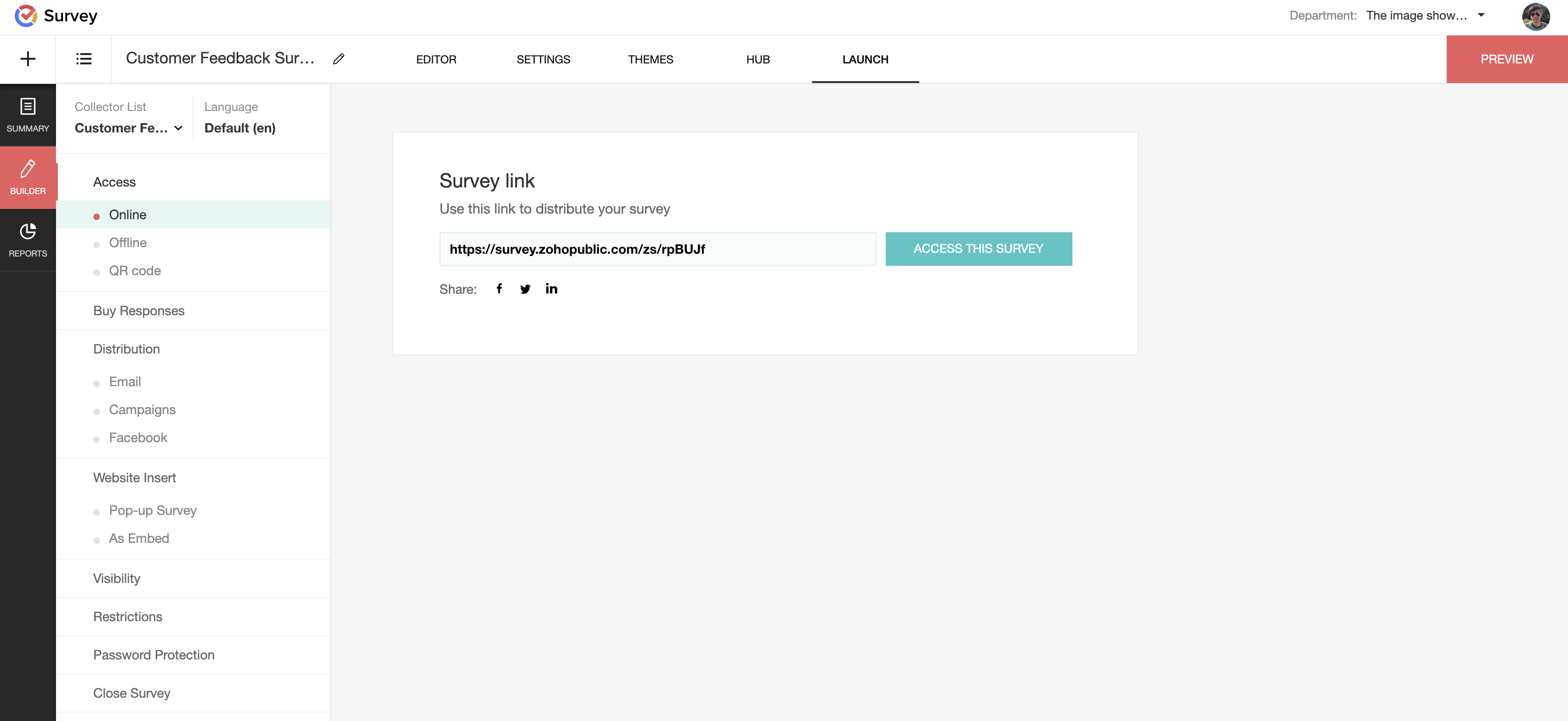The height and width of the screenshot is (721, 1568).
Task: Click the pencil icon to rename survey
Action: 339,59
